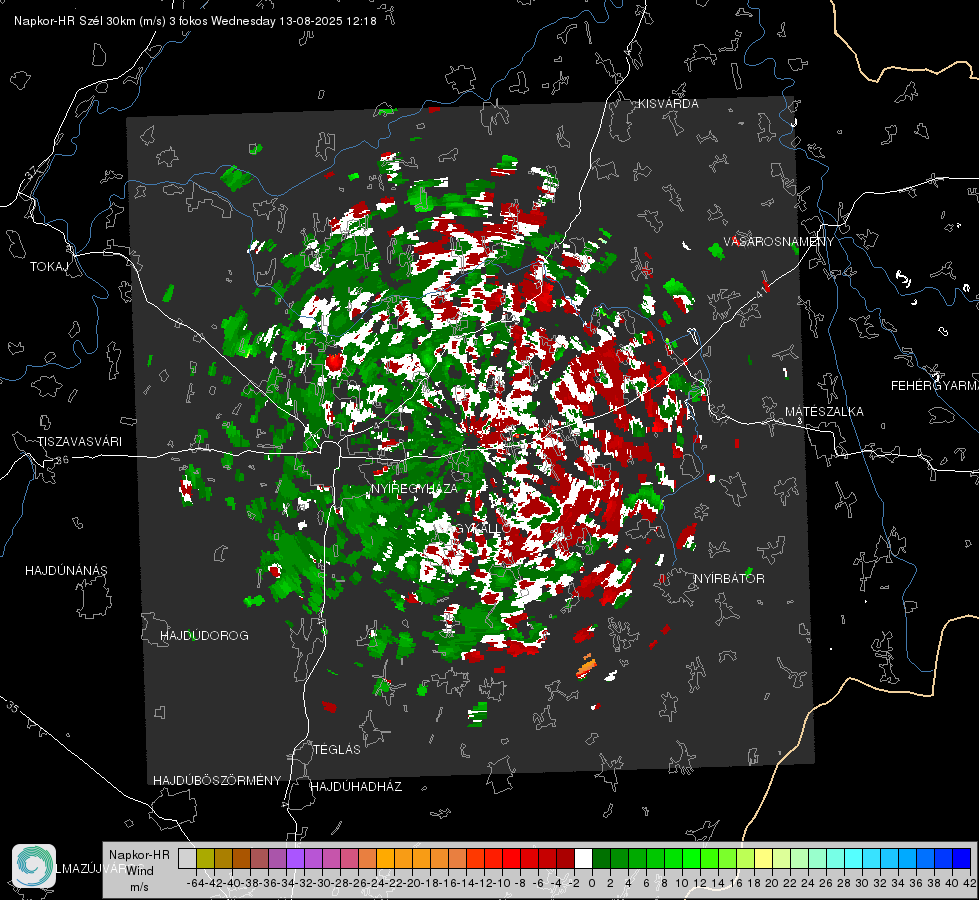Select the dark green 0 to 2 swatch

pos(601,859)
